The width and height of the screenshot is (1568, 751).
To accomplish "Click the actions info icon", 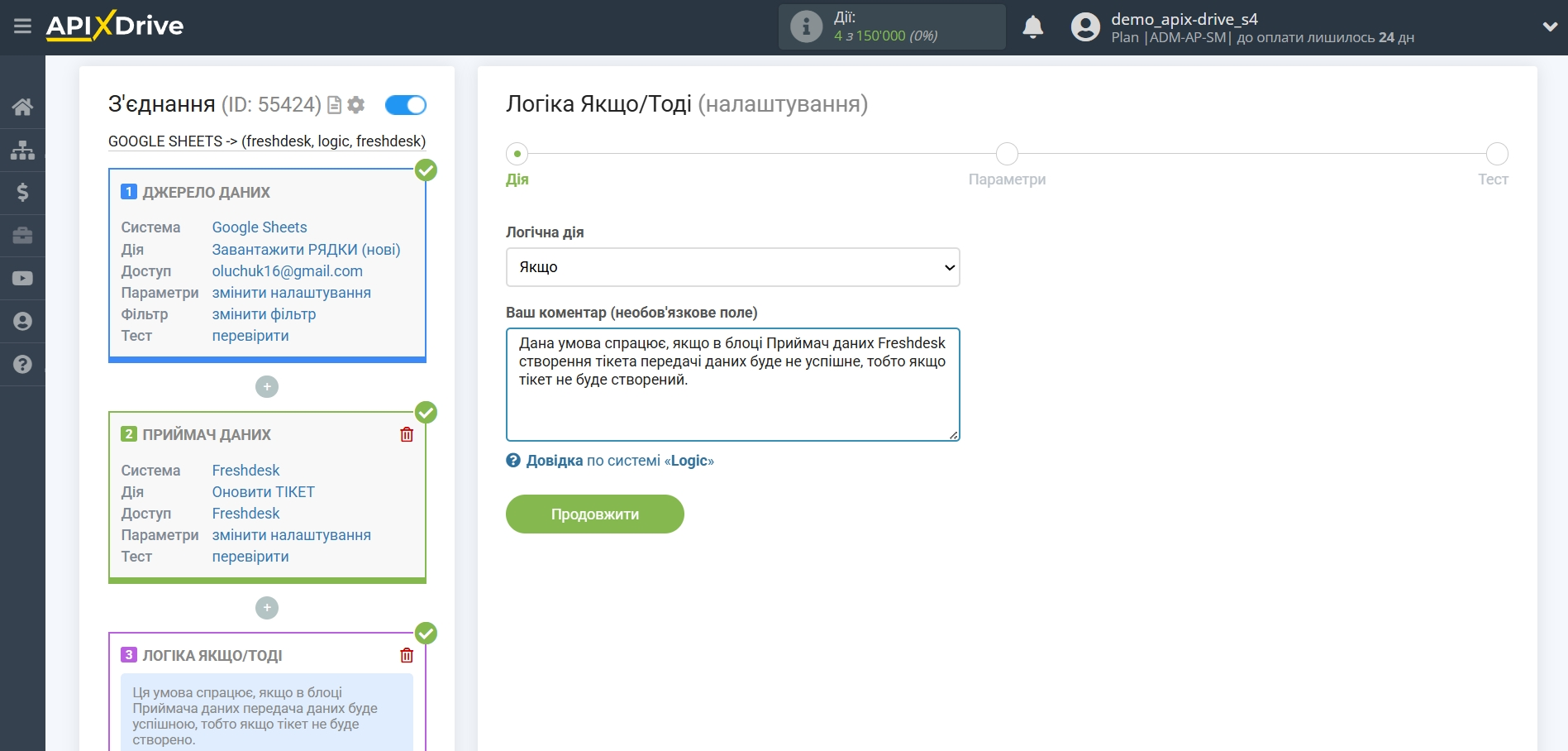I will coord(806,26).
